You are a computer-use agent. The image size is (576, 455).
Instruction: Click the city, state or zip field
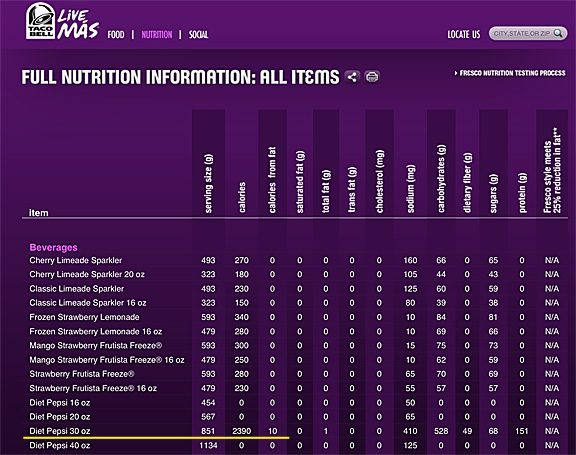(528, 33)
